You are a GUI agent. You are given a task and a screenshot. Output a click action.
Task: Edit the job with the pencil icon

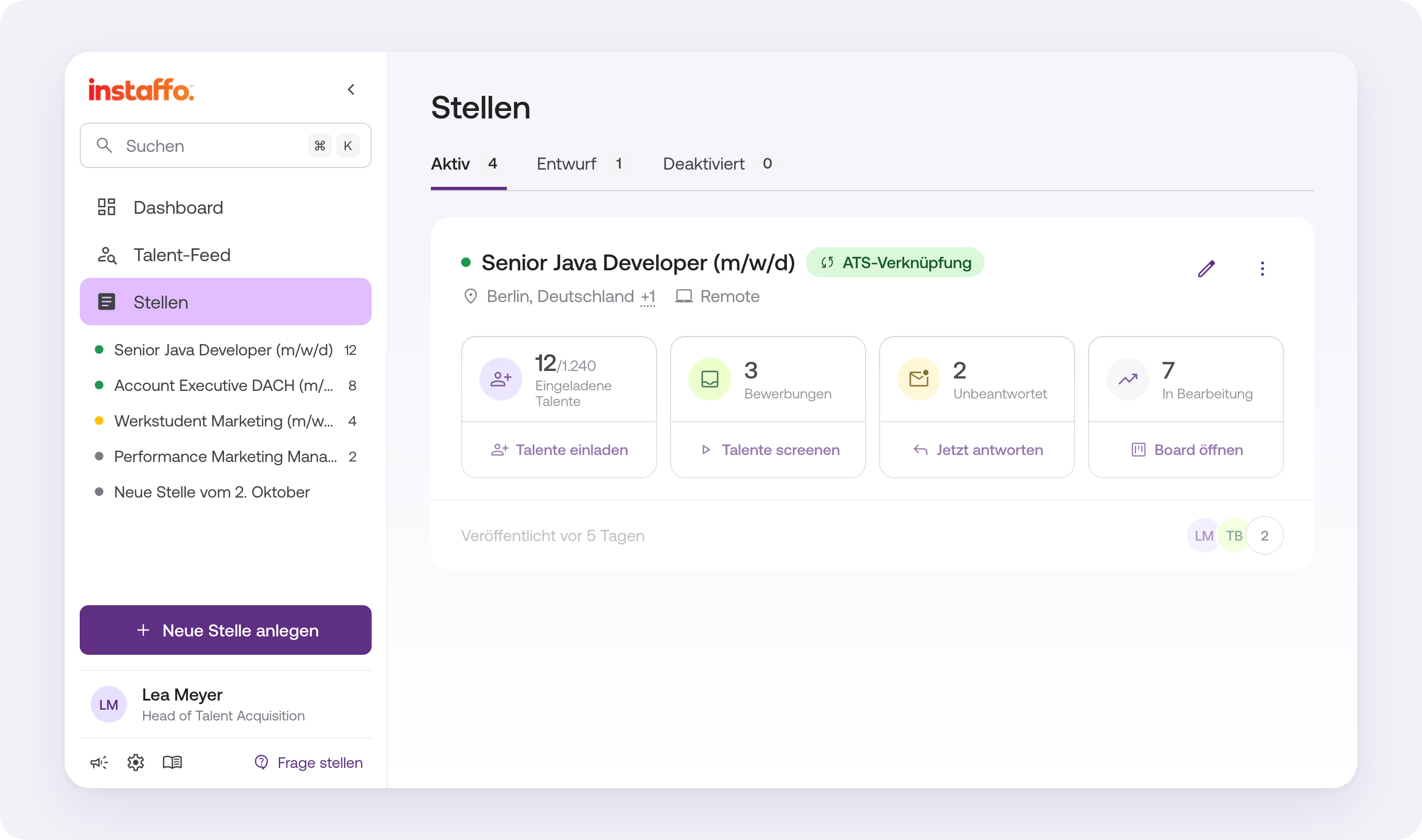point(1207,268)
